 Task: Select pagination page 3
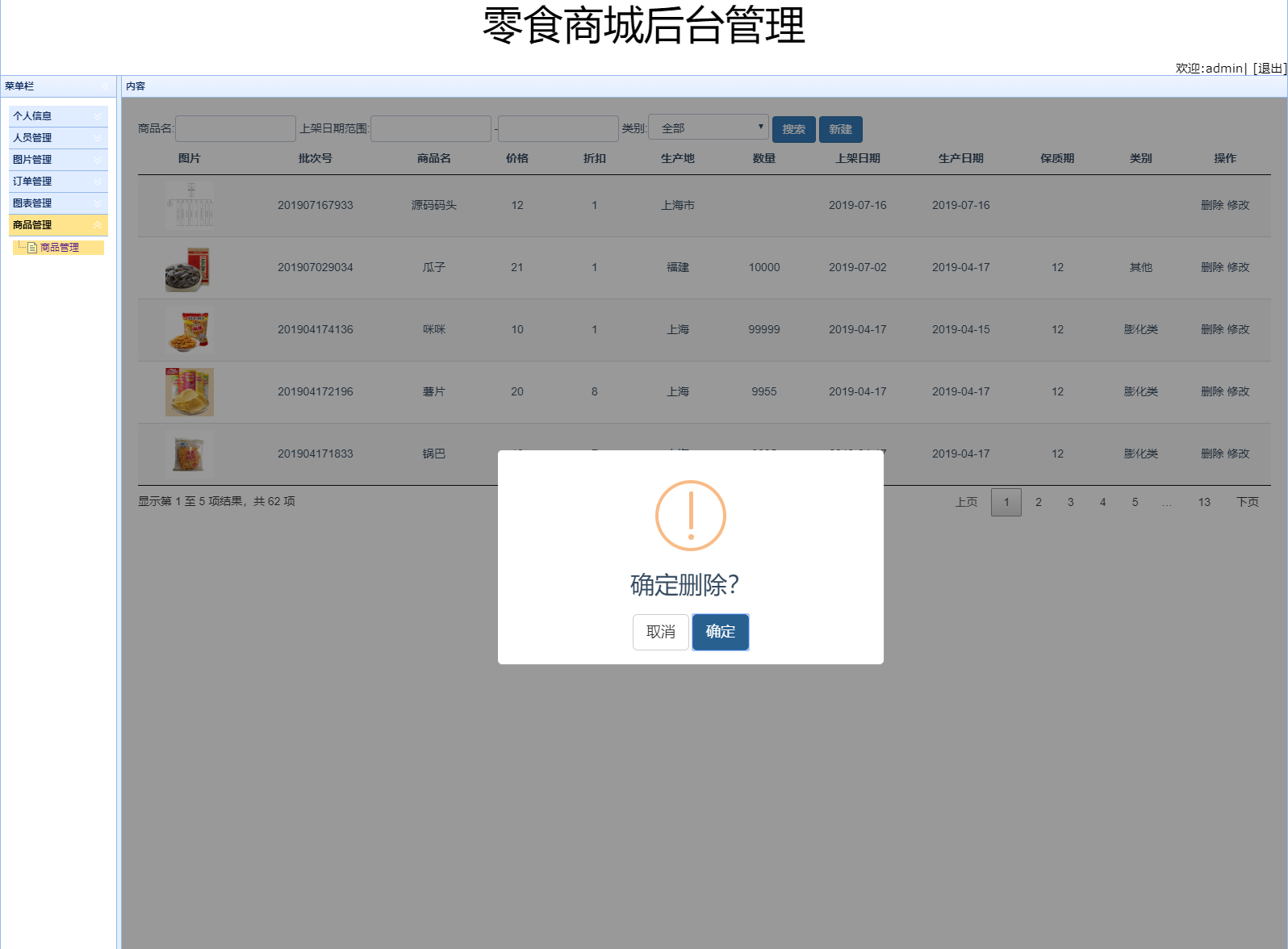[x=1071, y=502]
